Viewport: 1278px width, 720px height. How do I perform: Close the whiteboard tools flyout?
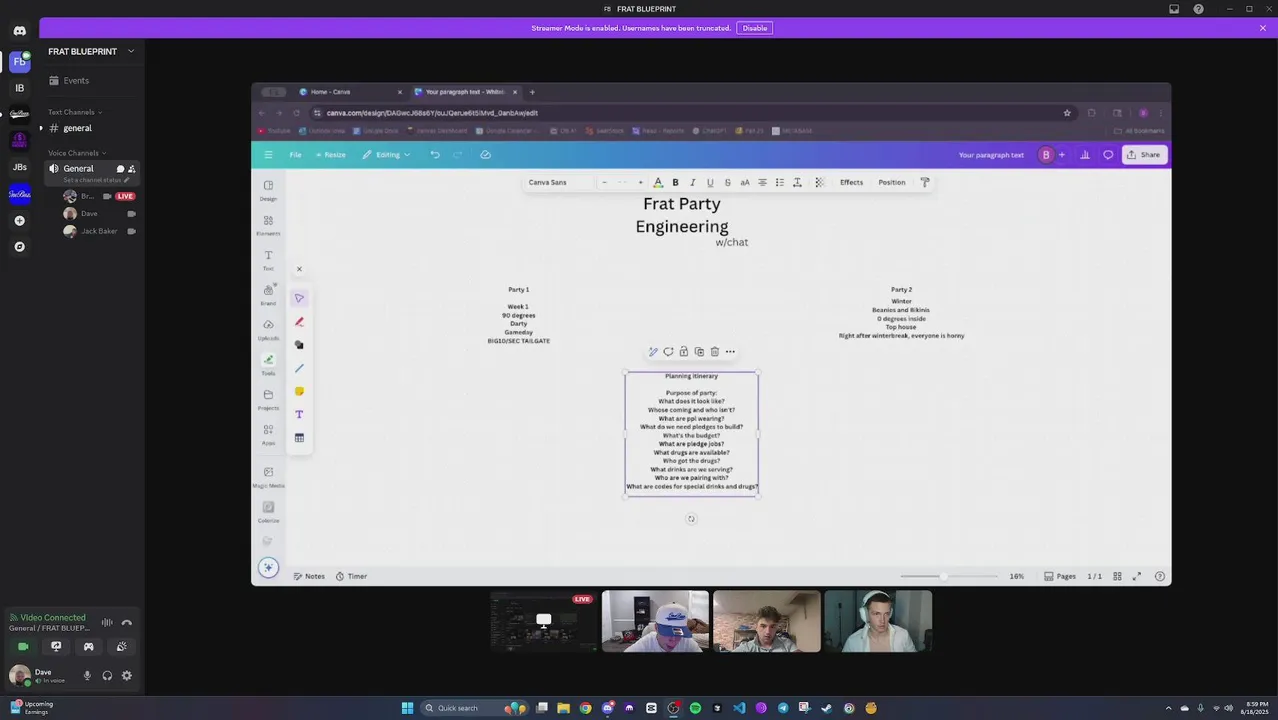299,269
